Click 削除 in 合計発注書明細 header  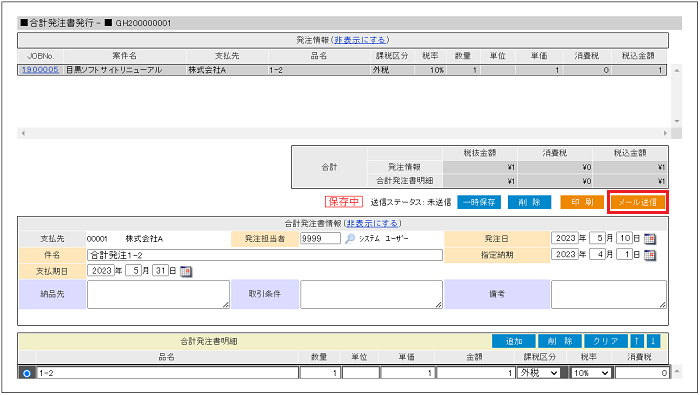click(560, 341)
